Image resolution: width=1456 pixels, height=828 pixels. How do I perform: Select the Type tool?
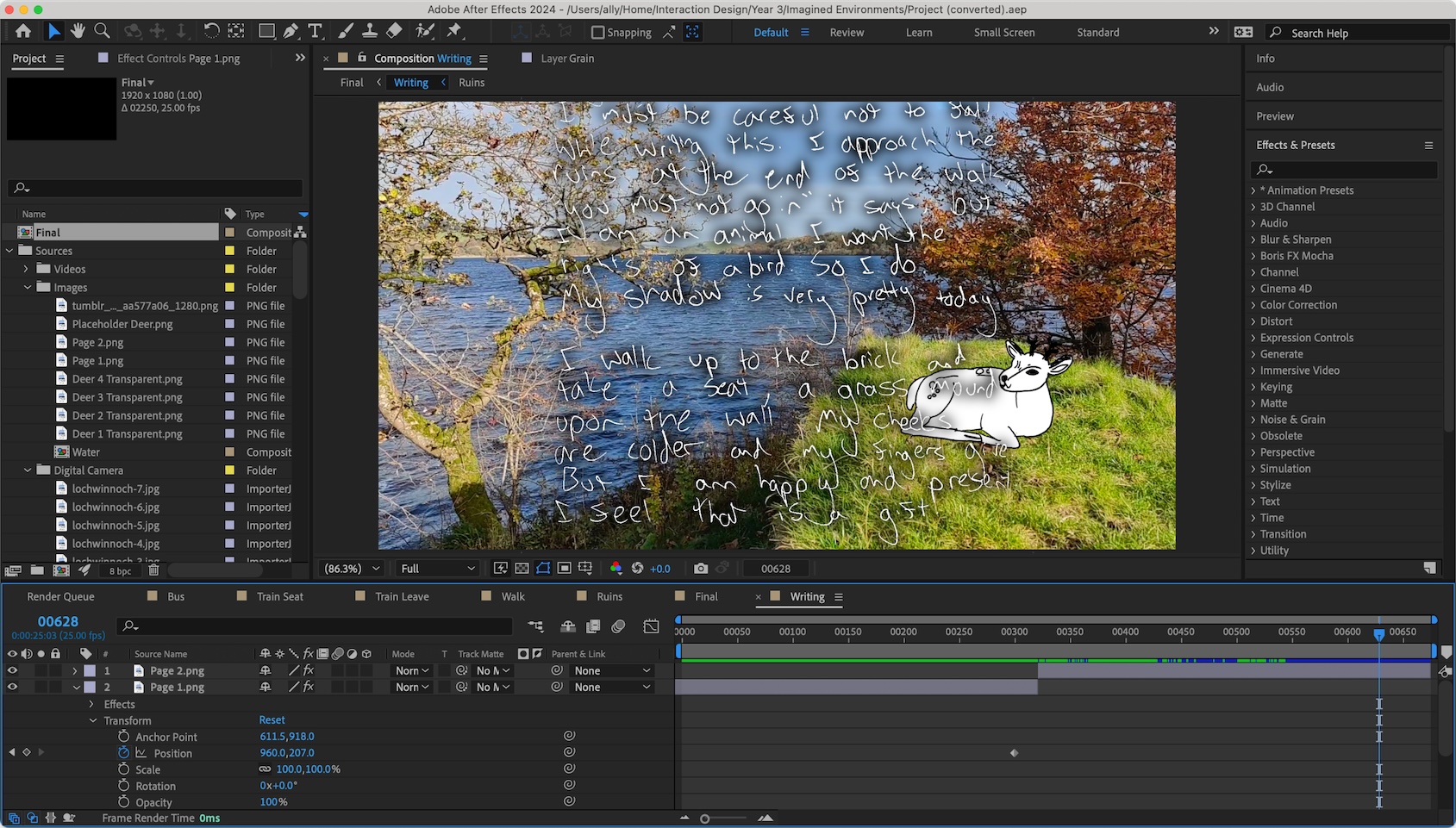pyautogui.click(x=316, y=31)
